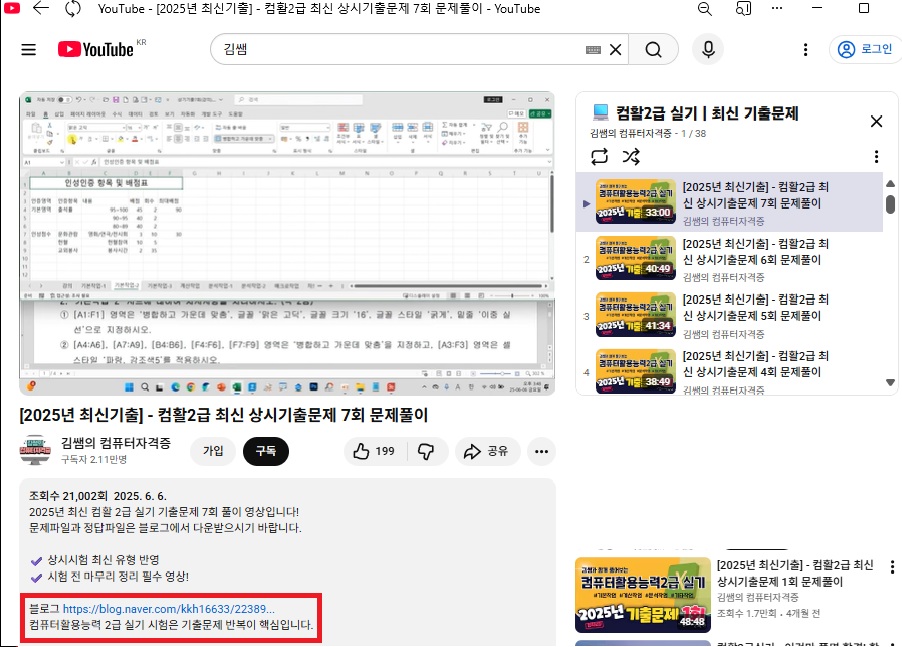Play playlist item 4회 문제풀이 thumbnail 38:49
902x647 pixels.
pos(636,370)
